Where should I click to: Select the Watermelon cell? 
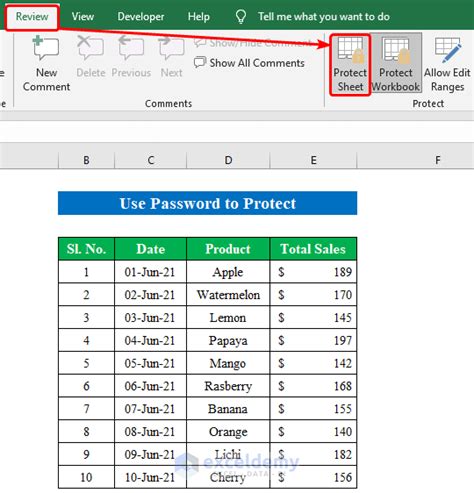point(228,295)
